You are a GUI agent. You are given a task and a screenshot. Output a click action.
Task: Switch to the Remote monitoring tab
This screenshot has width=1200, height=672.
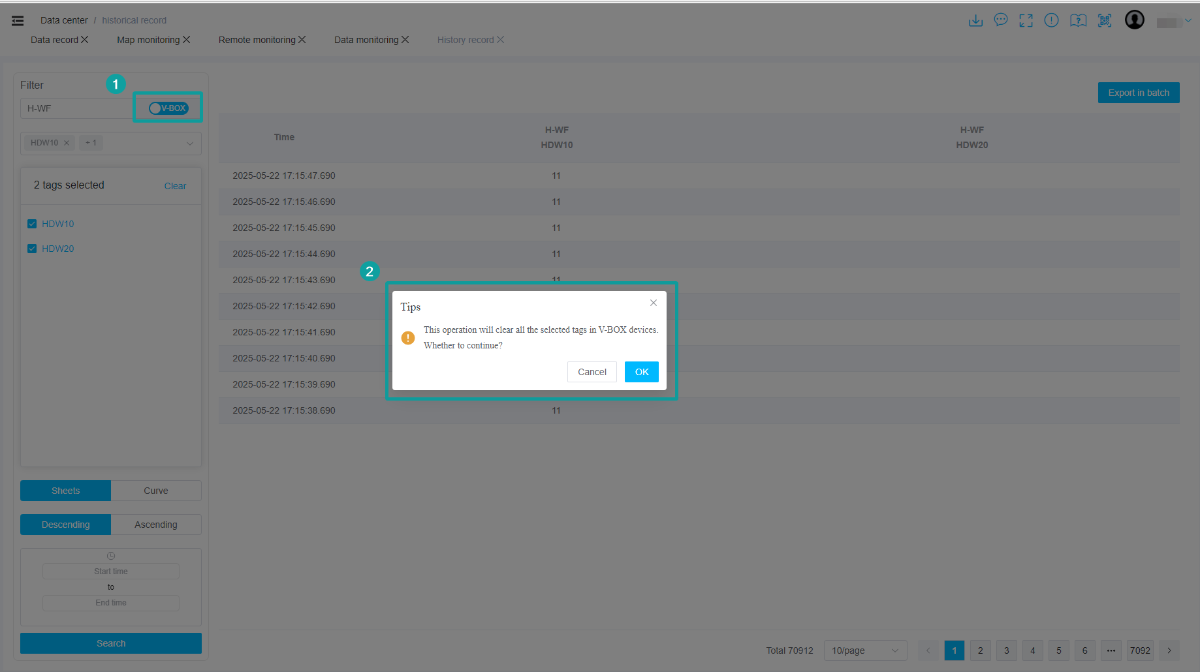(256, 40)
